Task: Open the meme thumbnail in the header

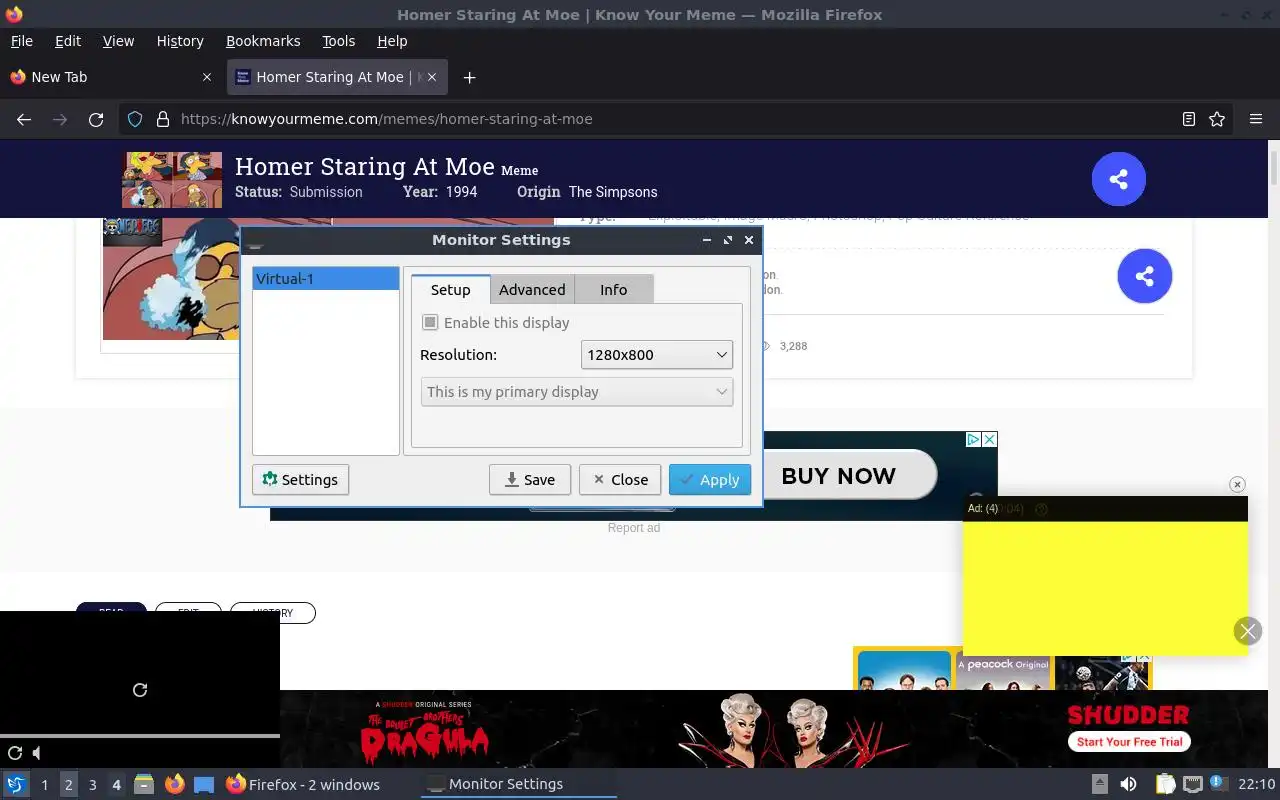Action: [x=172, y=180]
